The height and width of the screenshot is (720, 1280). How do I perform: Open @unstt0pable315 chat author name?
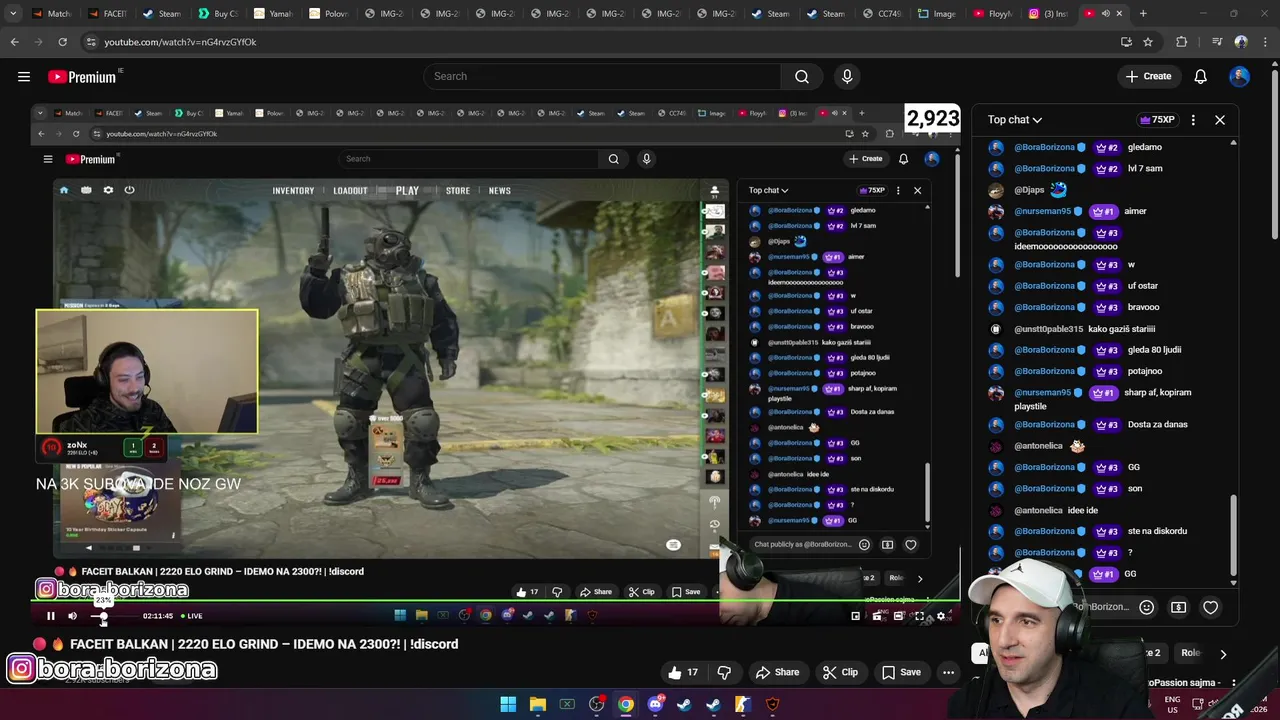pos(1048,329)
